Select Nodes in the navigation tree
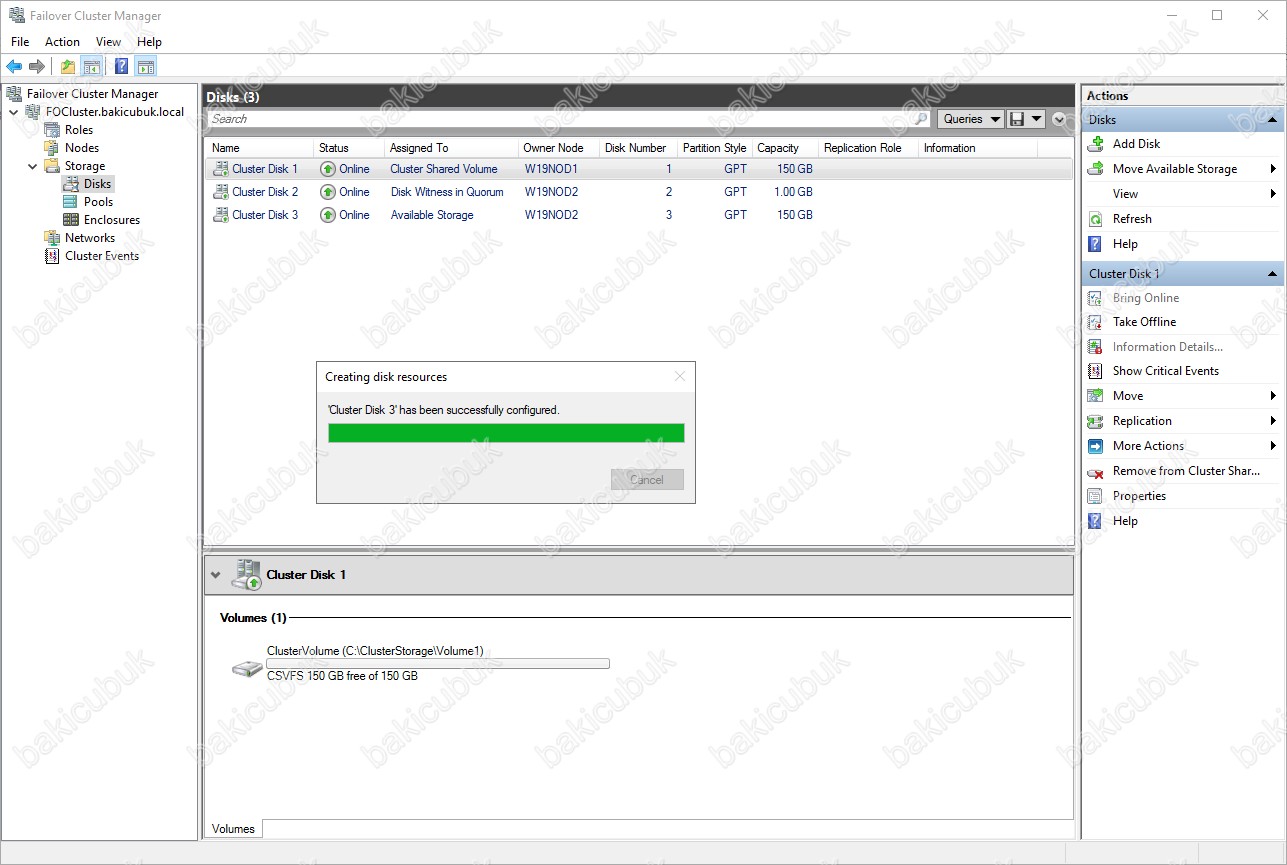This screenshot has width=1287, height=865. [x=82, y=148]
